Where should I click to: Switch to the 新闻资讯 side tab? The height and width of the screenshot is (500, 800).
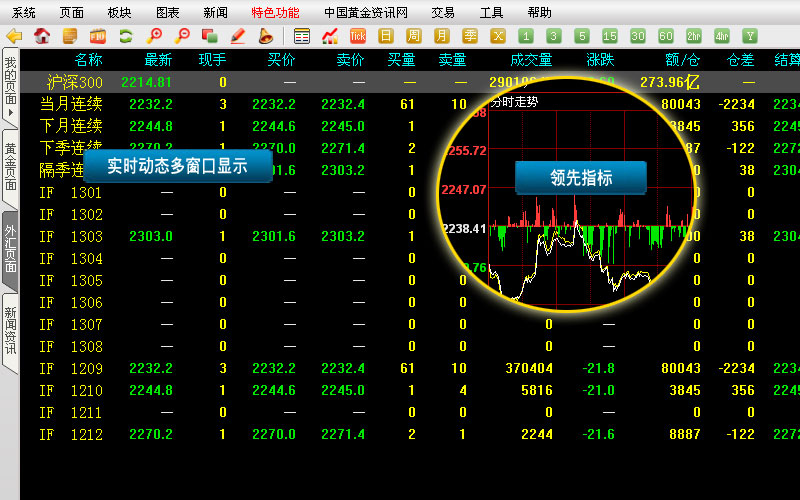(10, 330)
